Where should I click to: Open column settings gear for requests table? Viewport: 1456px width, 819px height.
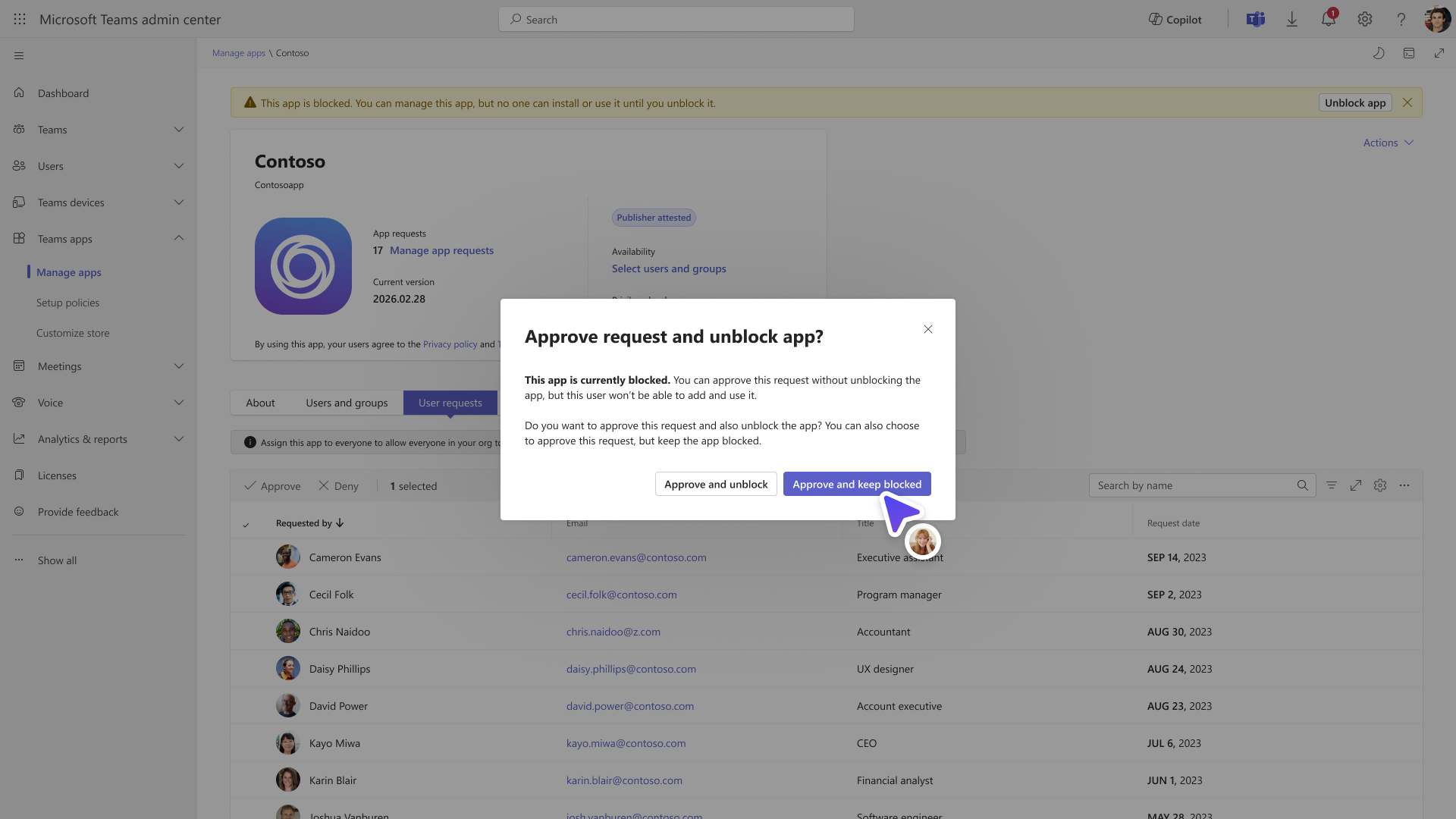pyautogui.click(x=1380, y=485)
